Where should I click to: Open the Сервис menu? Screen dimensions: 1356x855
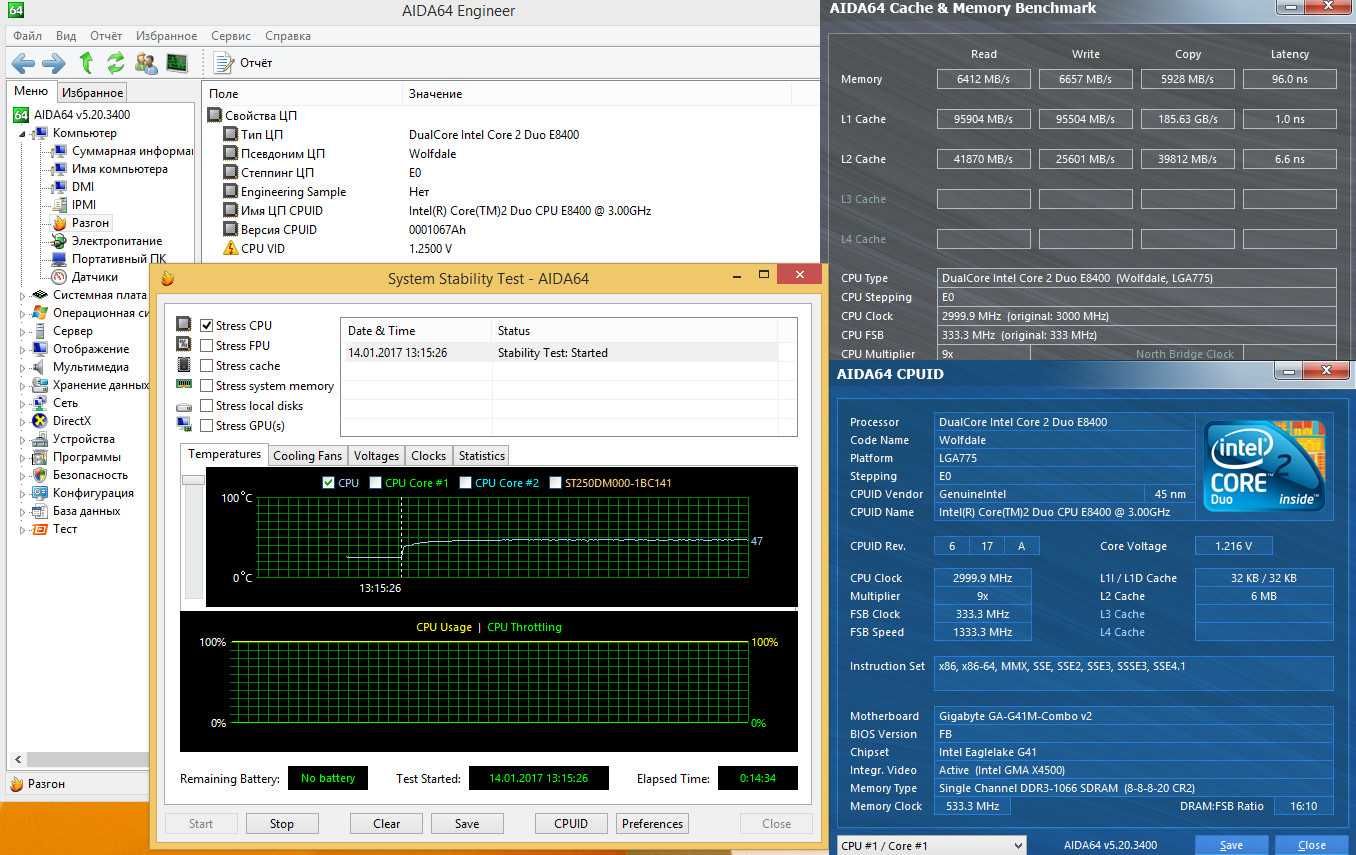[231, 36]
